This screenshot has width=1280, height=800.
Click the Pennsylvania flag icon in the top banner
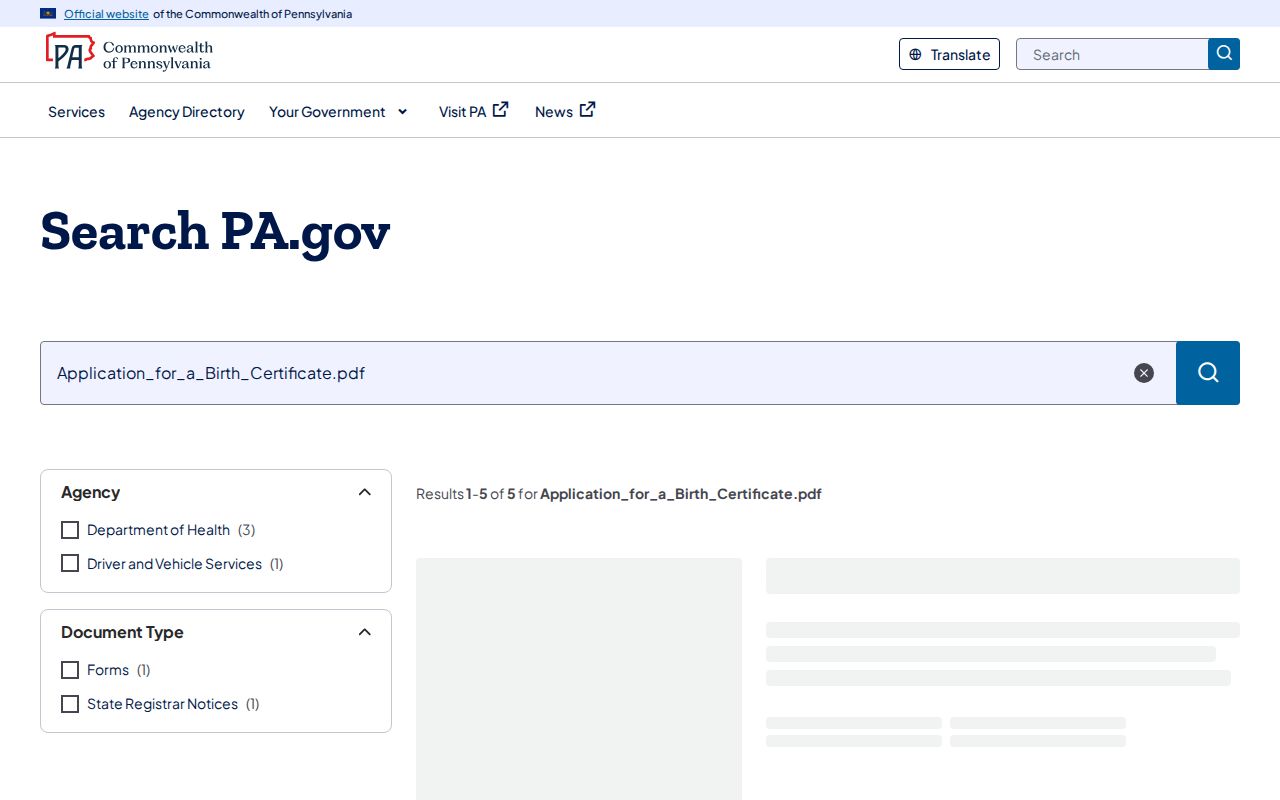pos(48,14)
